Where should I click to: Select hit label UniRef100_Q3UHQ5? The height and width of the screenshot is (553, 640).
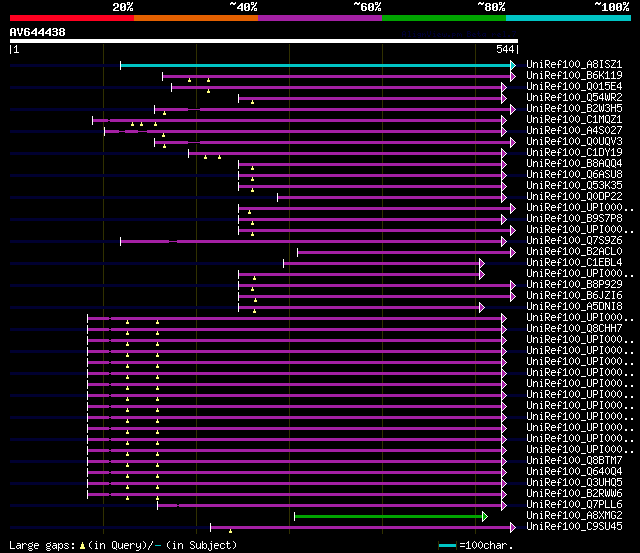click(x=574, y=483)
